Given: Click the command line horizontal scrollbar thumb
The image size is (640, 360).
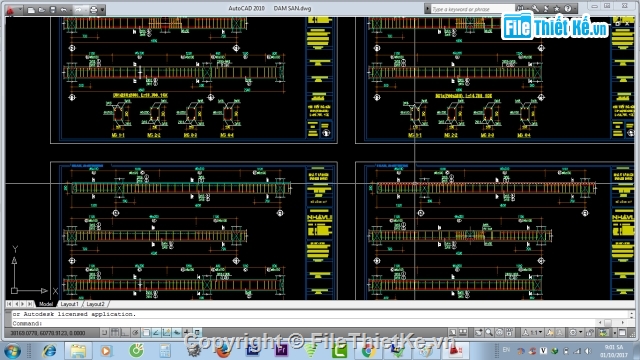Looking at the screenshot, I should click(608, 323).
